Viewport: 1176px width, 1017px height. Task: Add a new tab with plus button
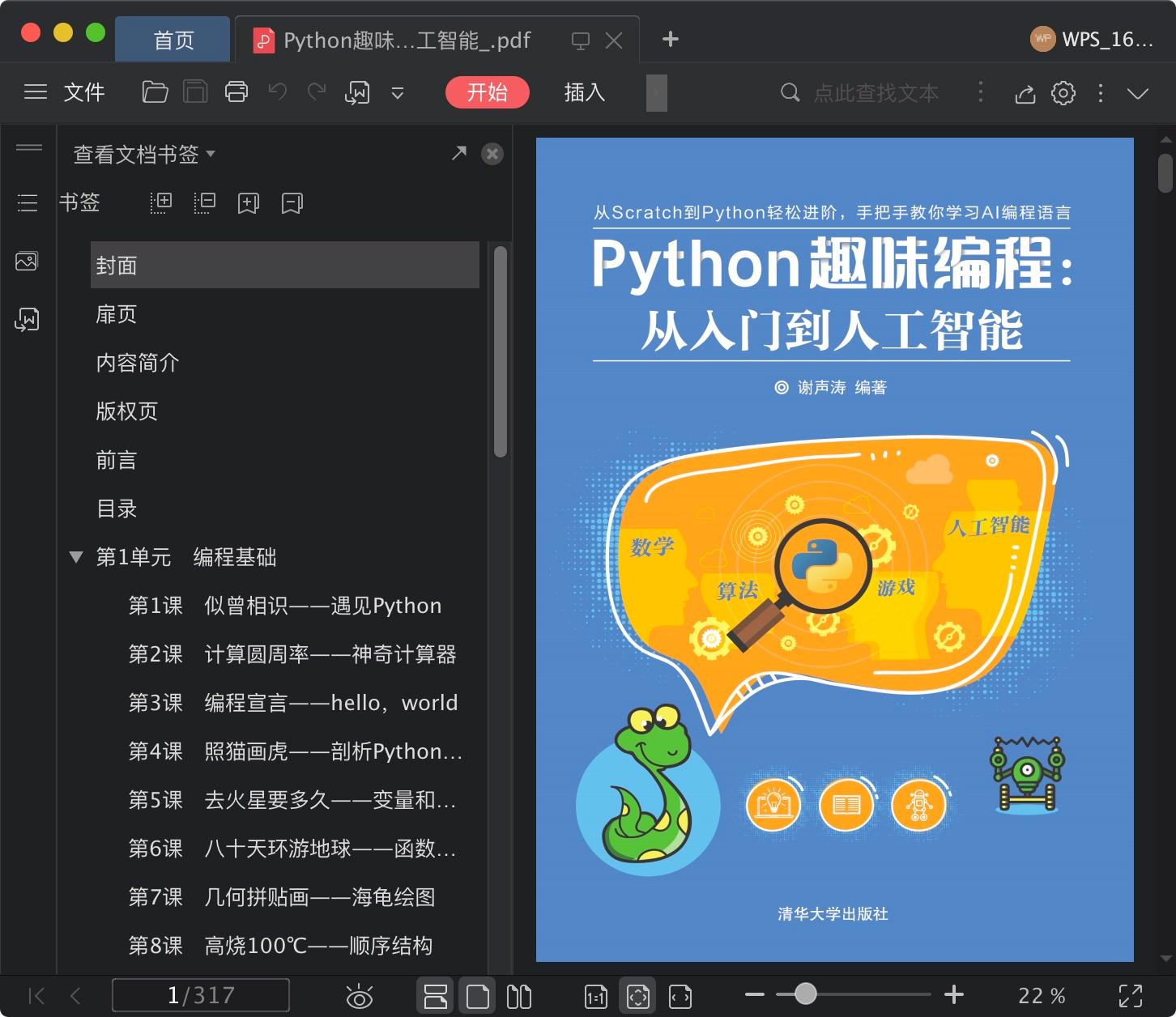pyautogui.click(x=671, y=39)
